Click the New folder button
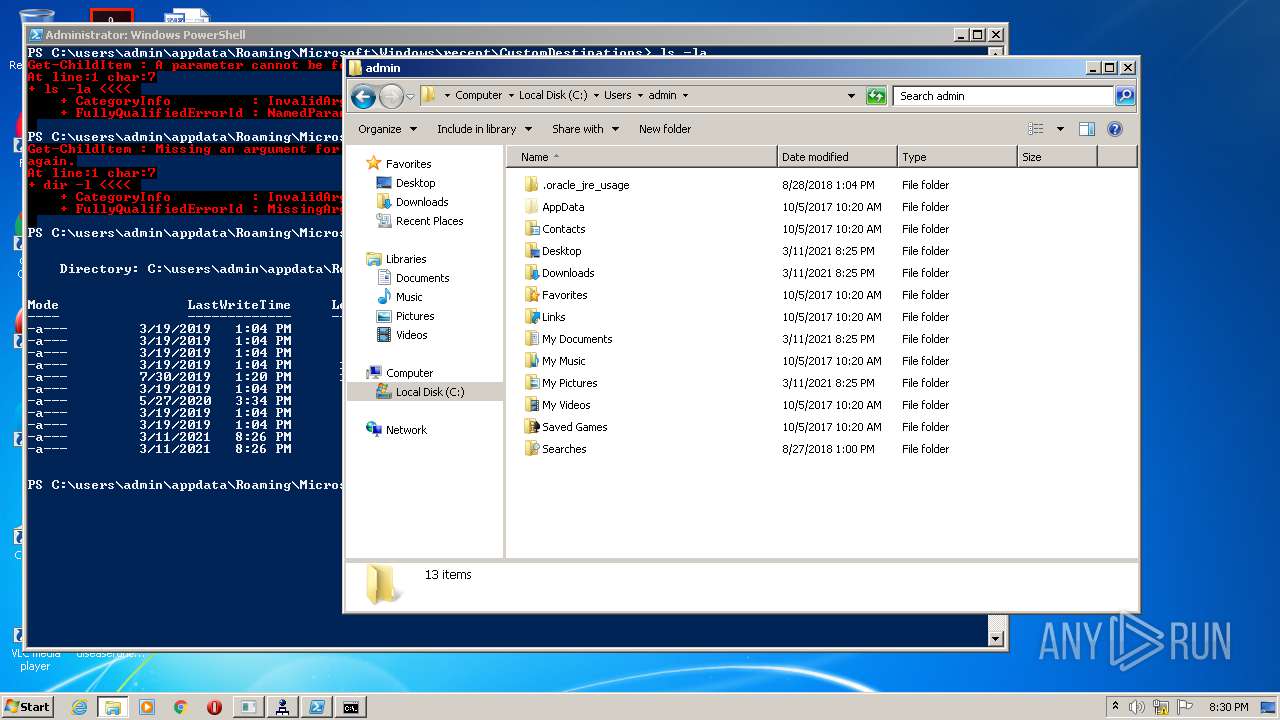 (665, 129)
